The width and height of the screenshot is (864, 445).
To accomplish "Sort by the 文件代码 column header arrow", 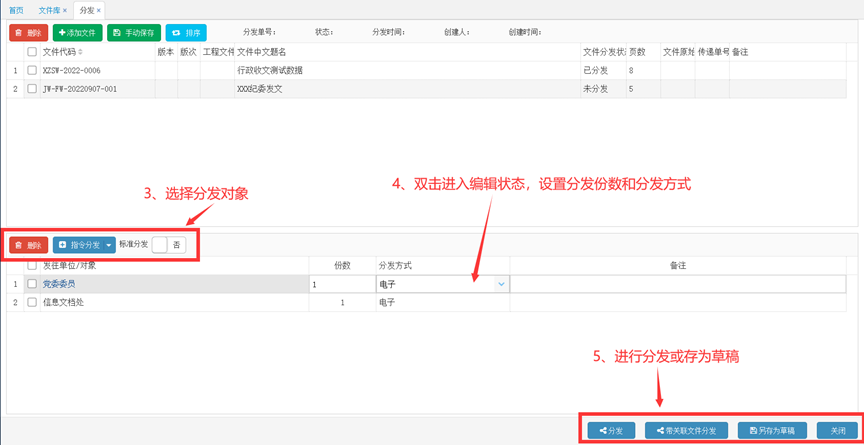I will (80, 52).
